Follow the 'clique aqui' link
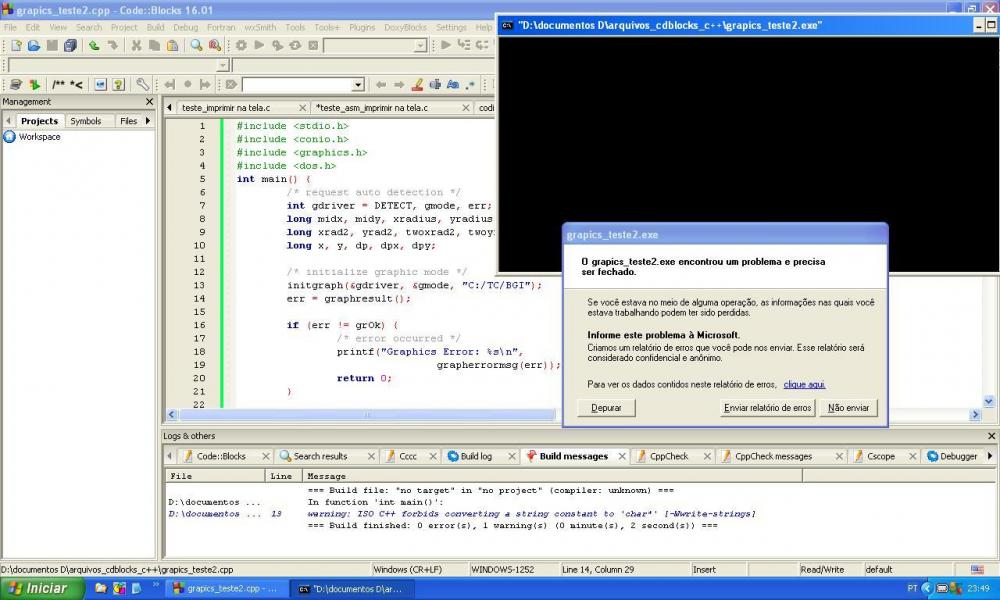 [x=804, y=384]
